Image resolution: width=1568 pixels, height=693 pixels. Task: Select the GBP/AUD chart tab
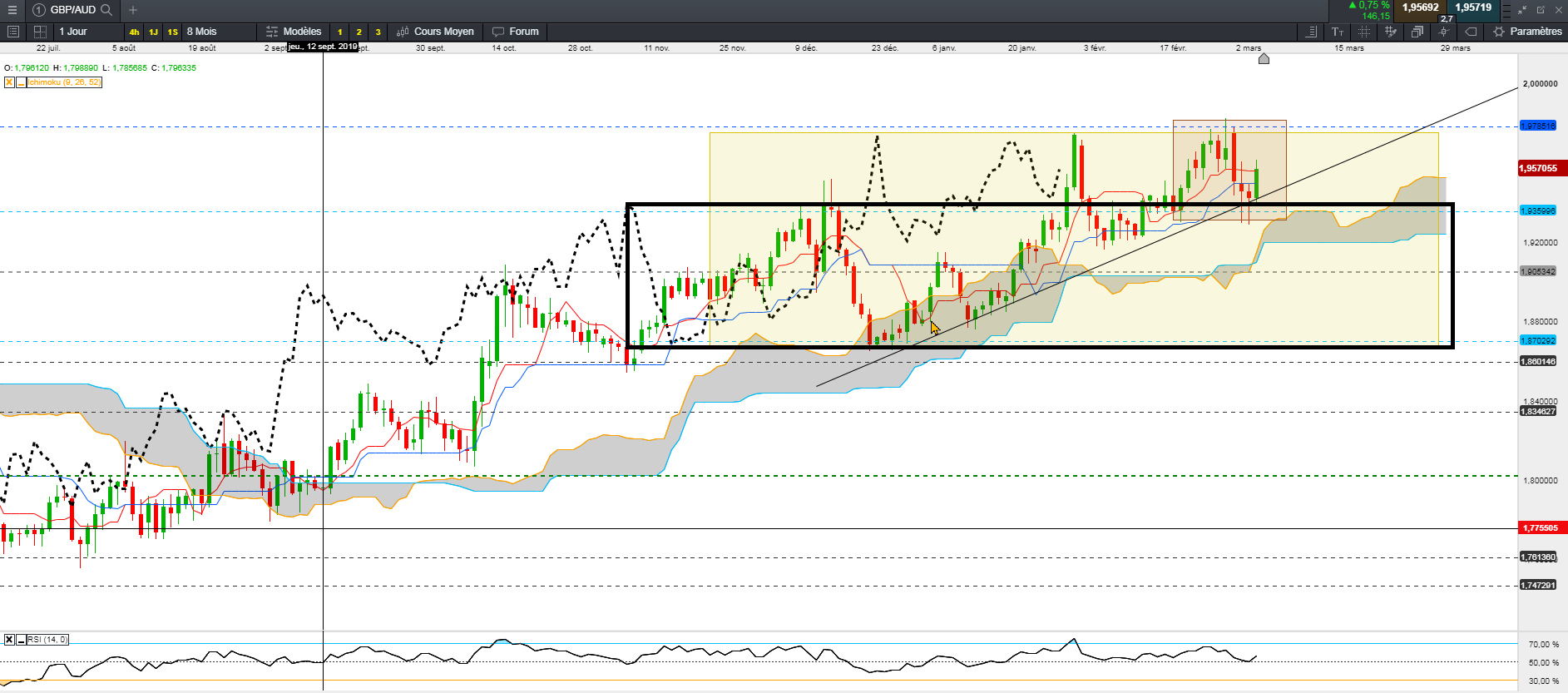coord(73,10)
